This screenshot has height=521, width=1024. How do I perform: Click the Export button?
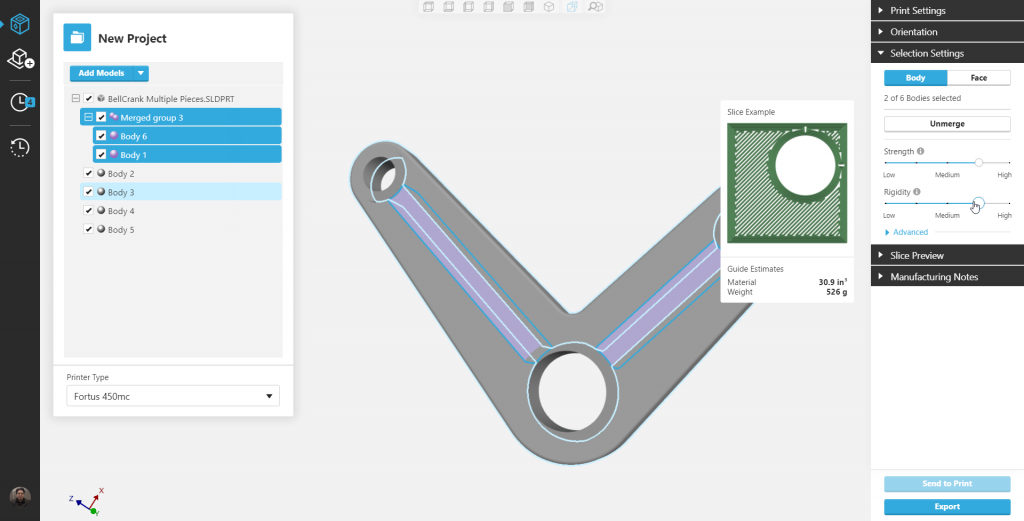point(947,507)
